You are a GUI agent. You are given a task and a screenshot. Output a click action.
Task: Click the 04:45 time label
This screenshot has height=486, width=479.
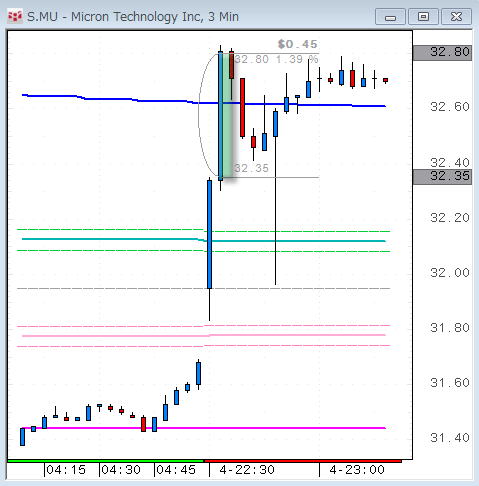(176, 470)
